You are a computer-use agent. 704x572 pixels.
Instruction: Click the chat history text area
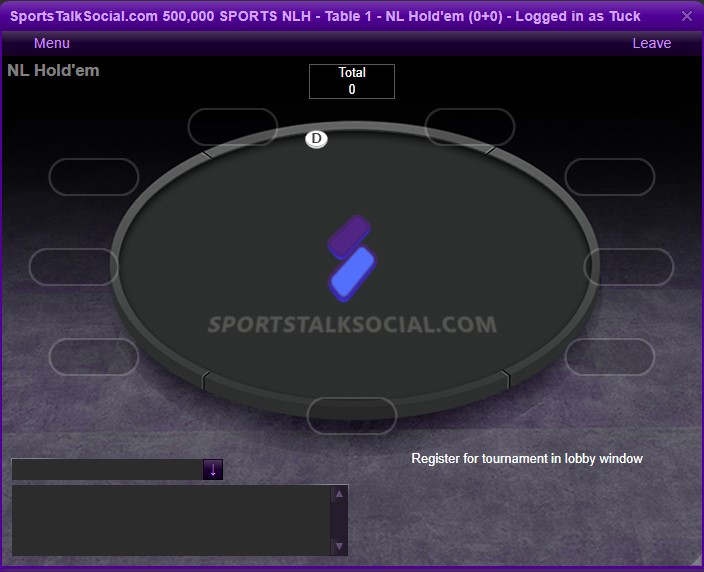(172, 520)
